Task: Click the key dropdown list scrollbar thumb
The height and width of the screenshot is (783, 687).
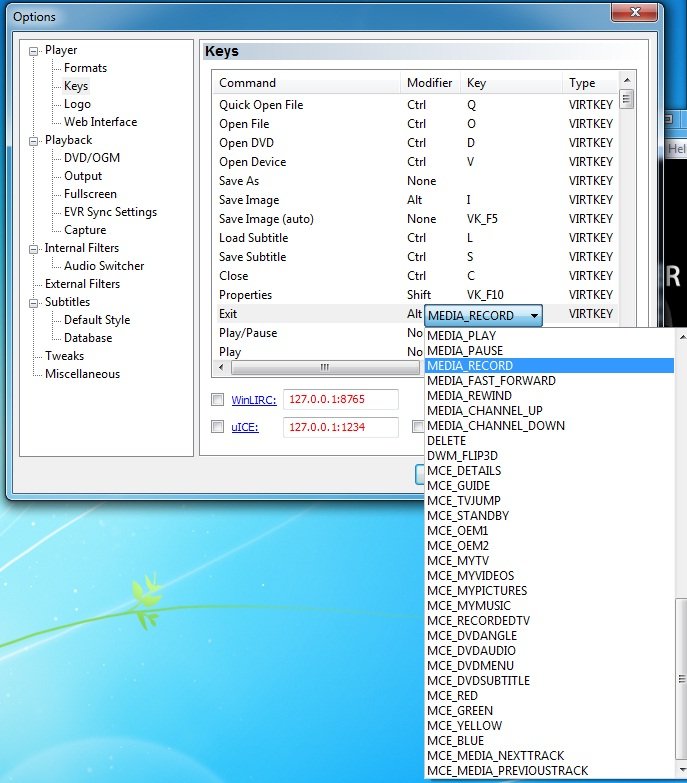Action: pyautogui.click(x=681, y=679)
